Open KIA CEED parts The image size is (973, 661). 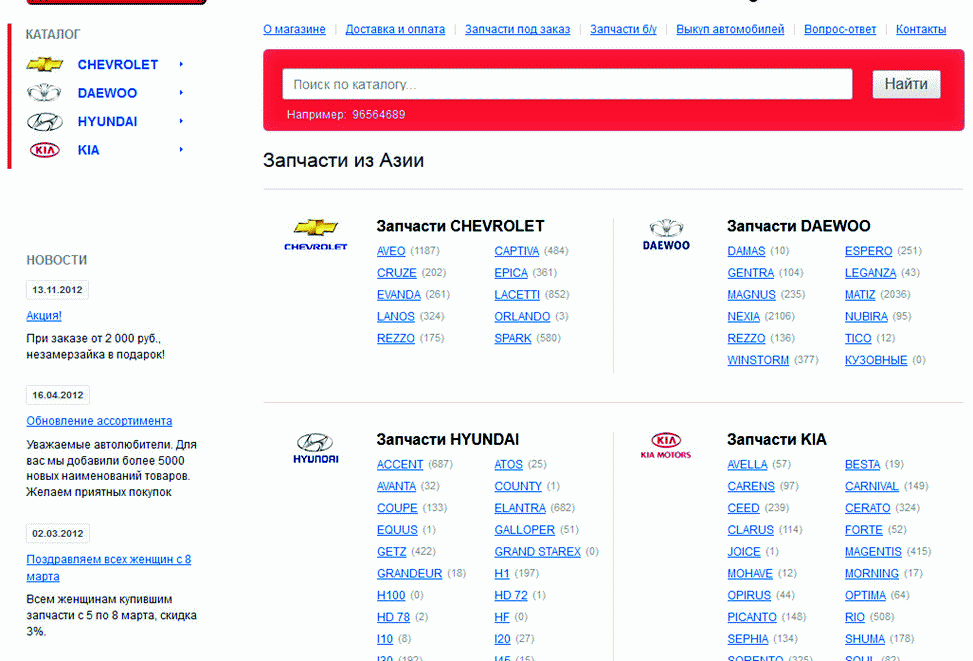pos(743,508)
